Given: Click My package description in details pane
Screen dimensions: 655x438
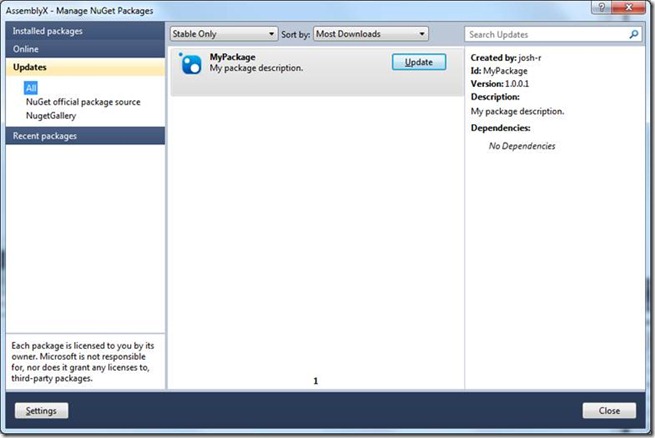Looking at the screenshot, I should tap(517, 111).
